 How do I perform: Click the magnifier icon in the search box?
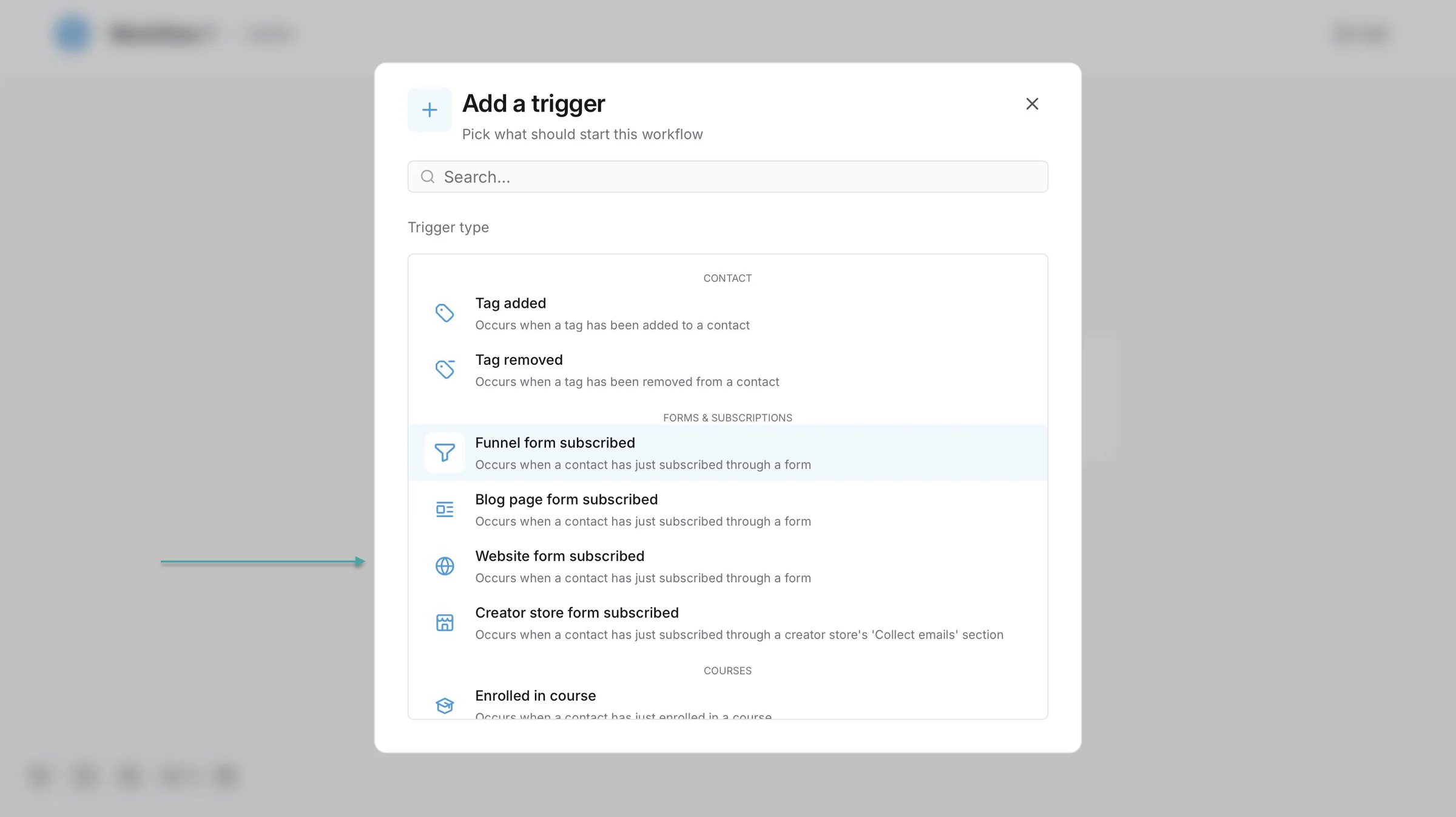coord(428,177)
